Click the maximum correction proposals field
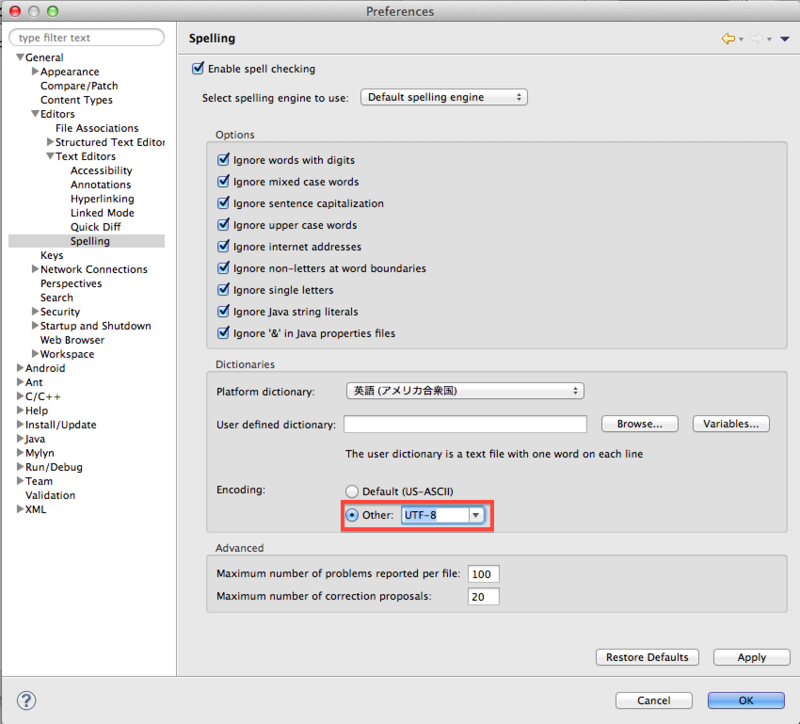This screenshot has height=724, width=800. [x=483, y=596]
